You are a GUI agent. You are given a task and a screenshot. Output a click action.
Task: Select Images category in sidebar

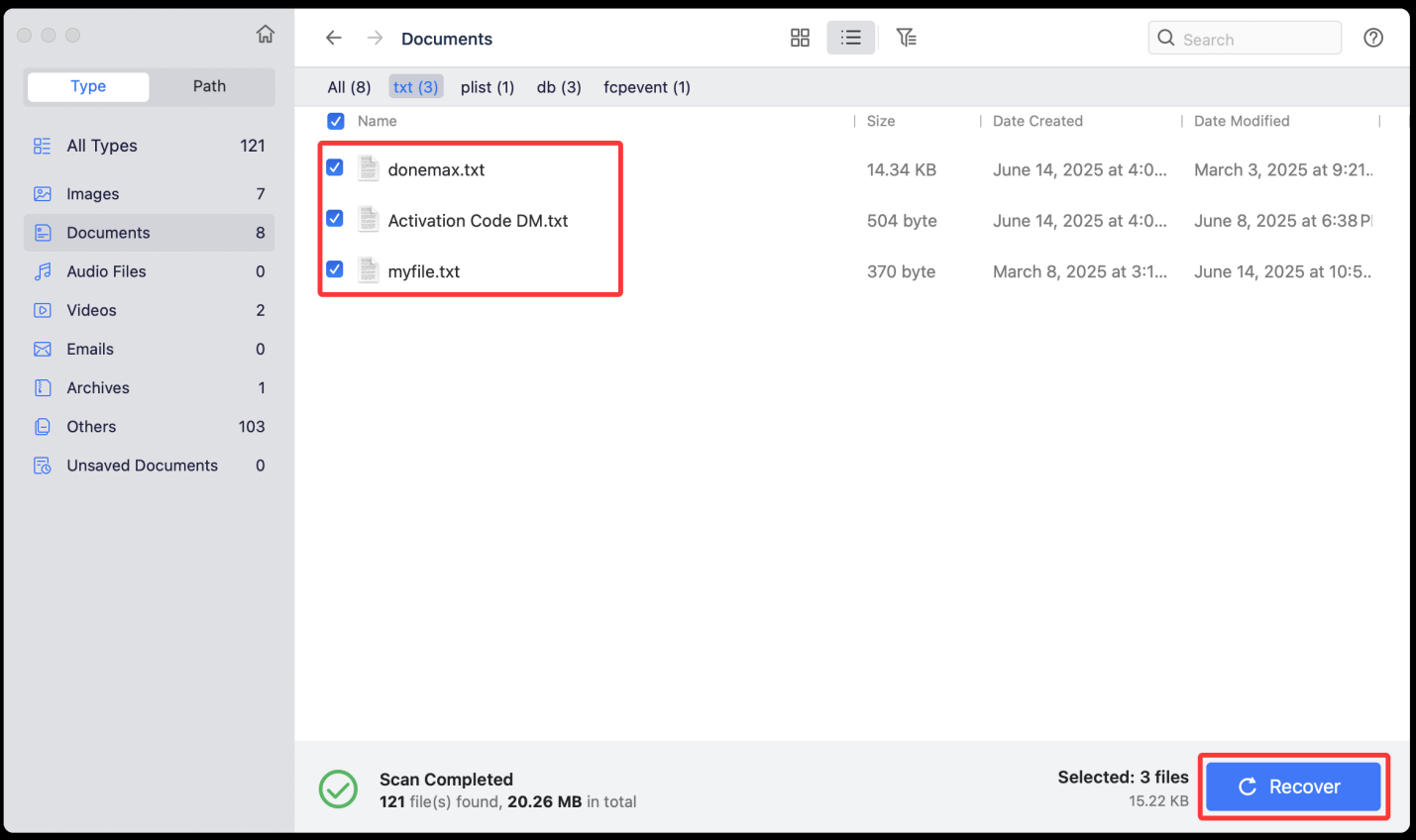(x=93, y=194)
